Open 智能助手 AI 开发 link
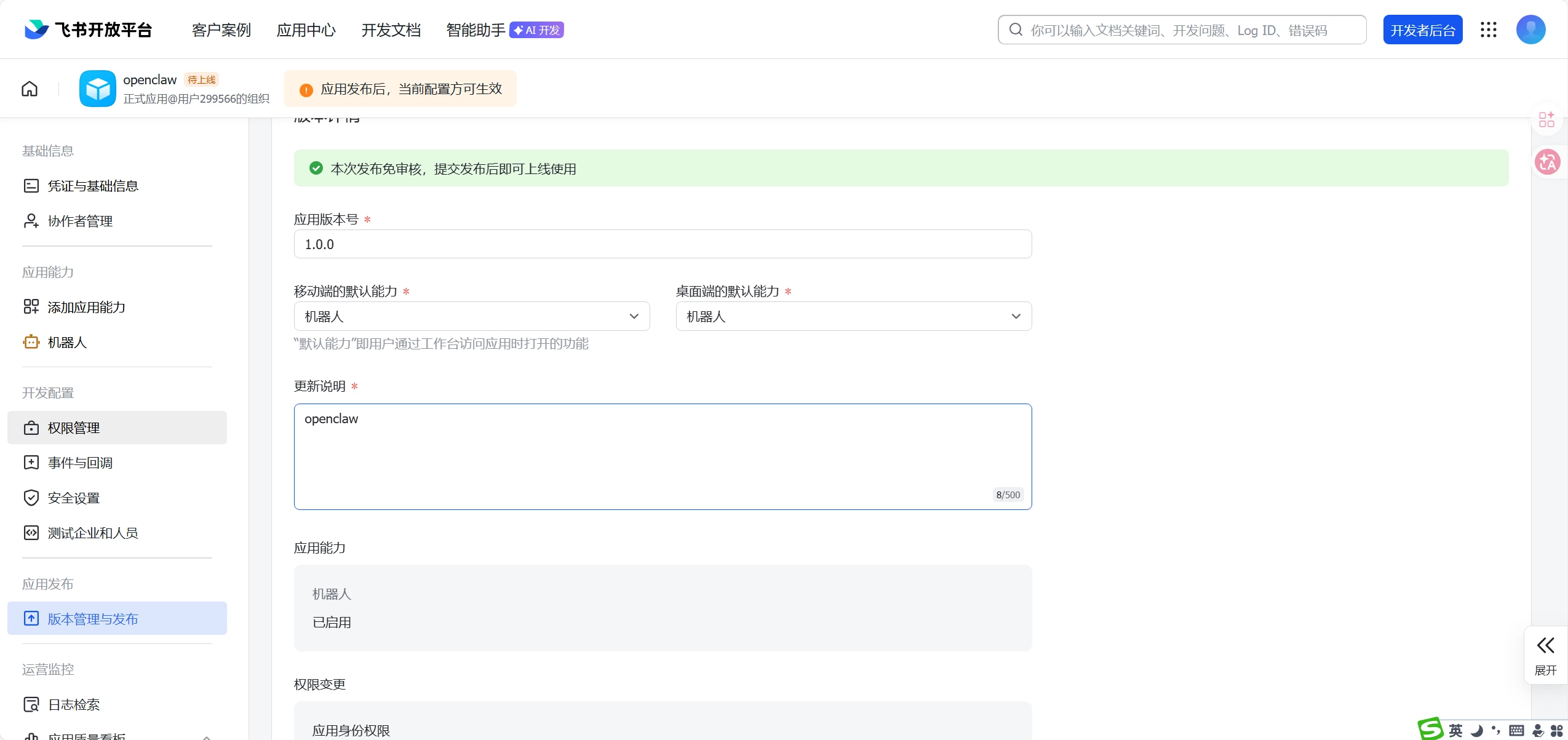Image resolution: width=1568 pixels, height=740 pixels. [x=504, y=30]
